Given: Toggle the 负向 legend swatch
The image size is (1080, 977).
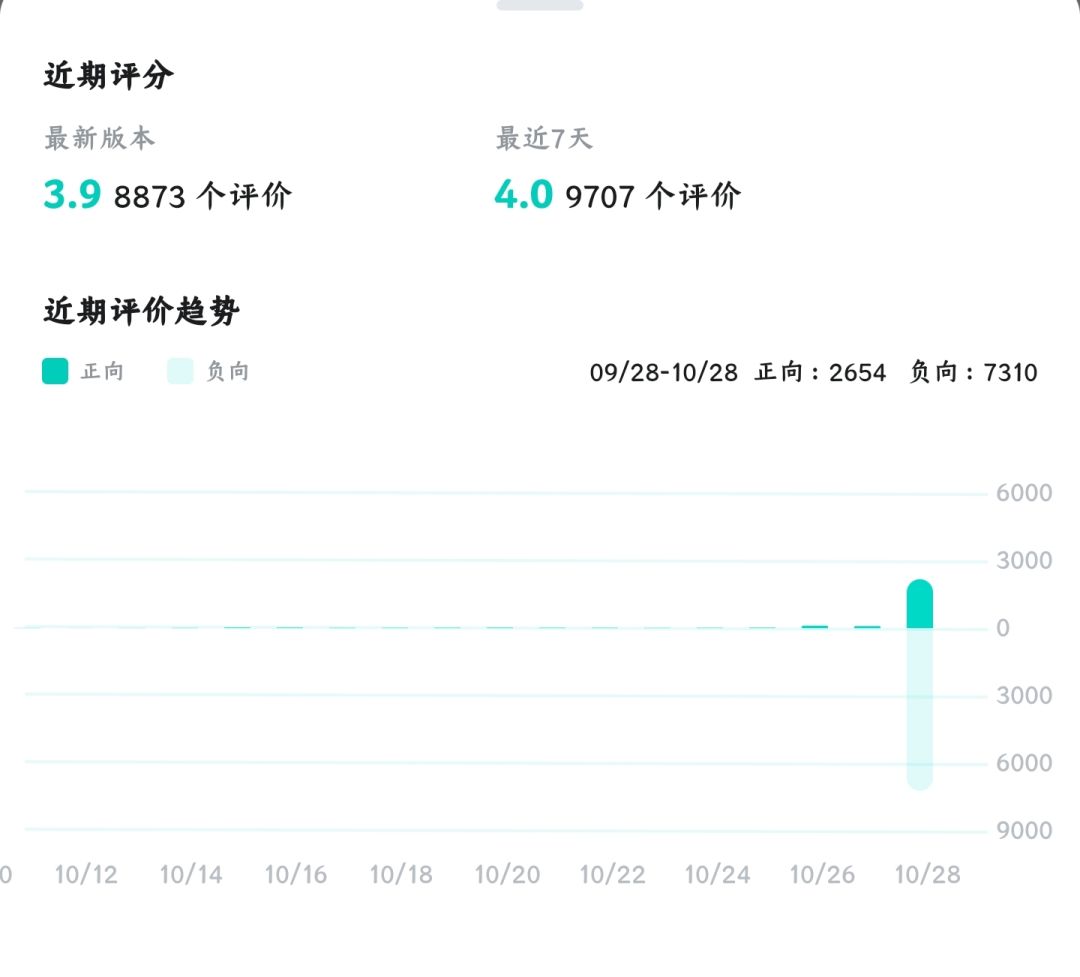Looking at the screenshot, I should click(180, 371).
